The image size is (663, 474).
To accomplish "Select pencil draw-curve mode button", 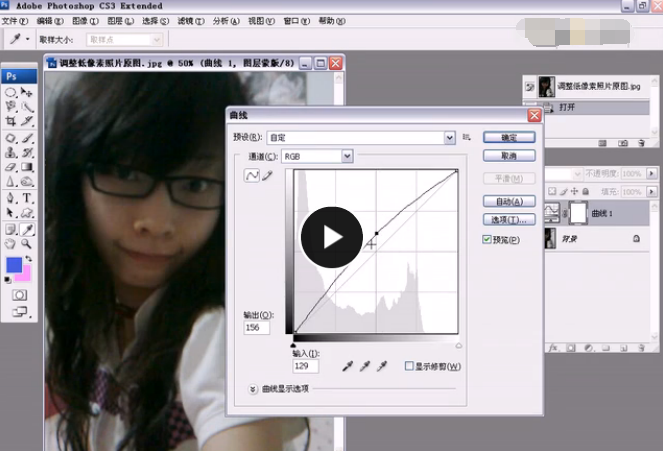I will pos(267,175).
